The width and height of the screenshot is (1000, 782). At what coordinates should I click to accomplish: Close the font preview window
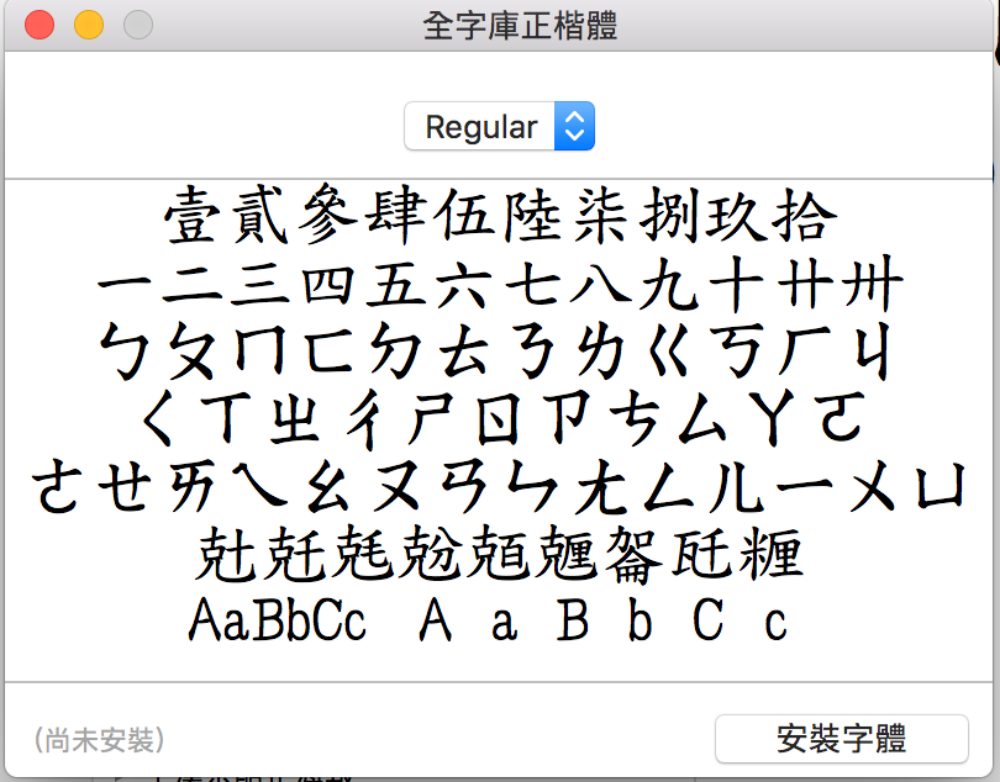point(40,26)
